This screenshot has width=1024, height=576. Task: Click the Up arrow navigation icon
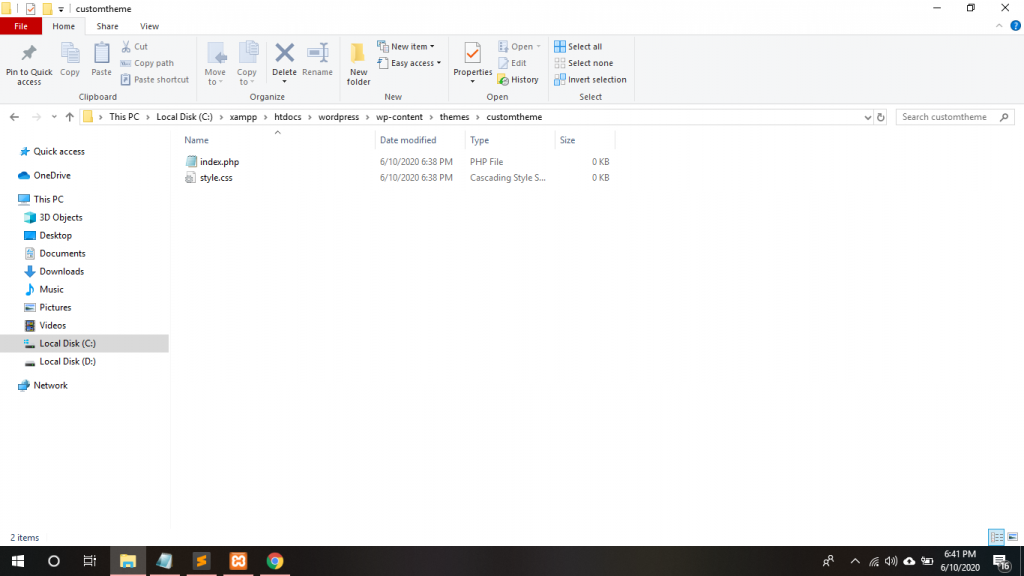click(x=69, y=117)
